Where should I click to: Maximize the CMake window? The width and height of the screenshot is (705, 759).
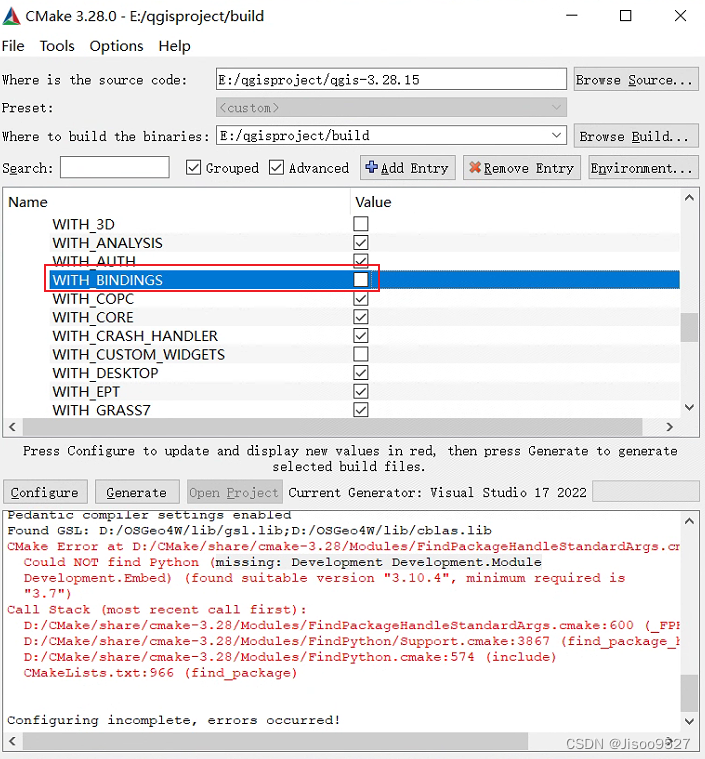coord(626,15)
